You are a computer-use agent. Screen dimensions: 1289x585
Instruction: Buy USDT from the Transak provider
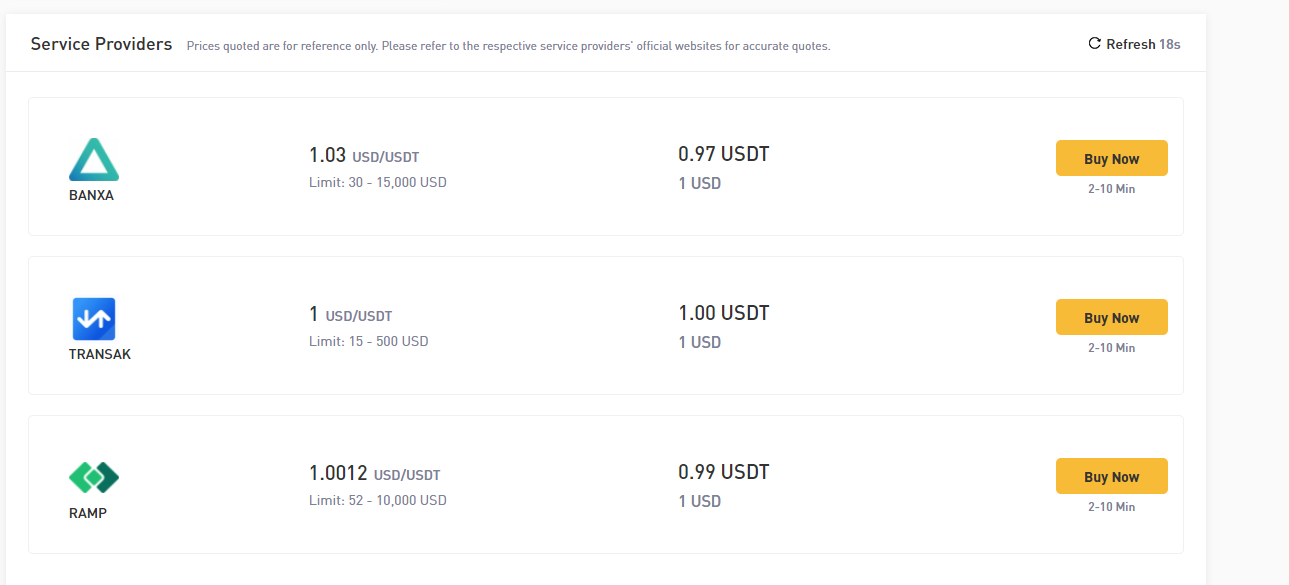[x=1112, y=318]
